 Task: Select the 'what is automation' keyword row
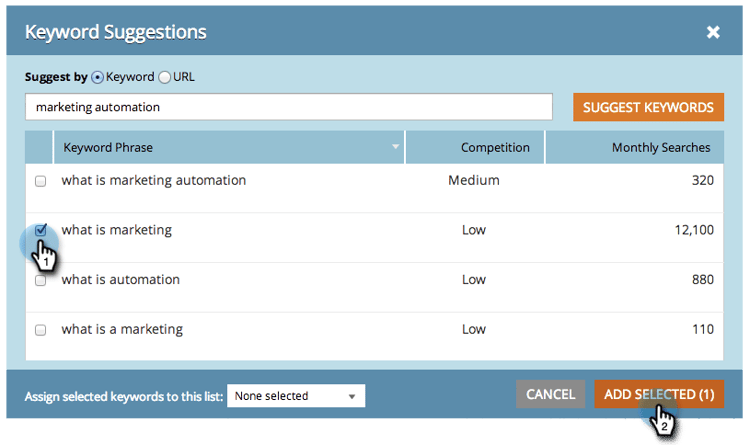pyautogui.click(x=121, y=280)
